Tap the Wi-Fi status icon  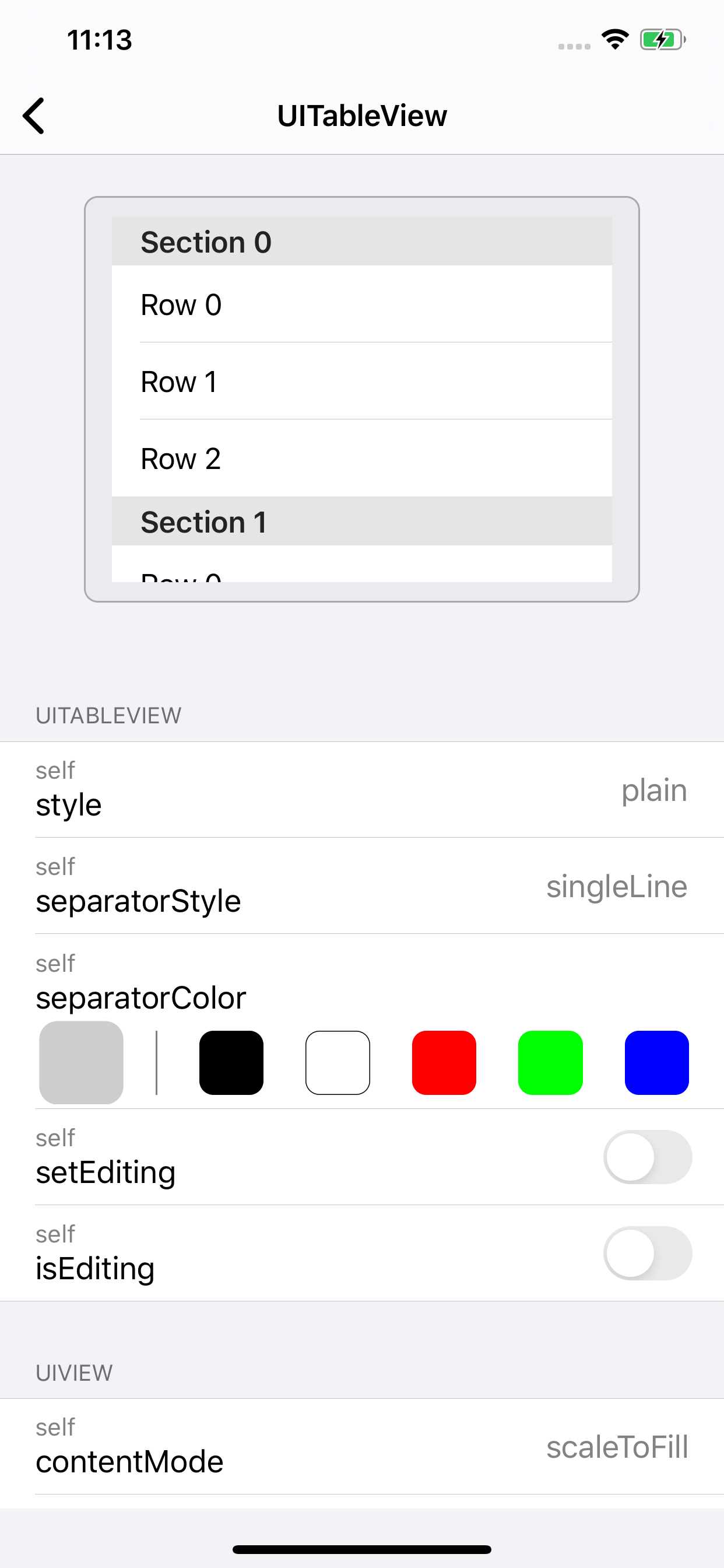point(614,39)
